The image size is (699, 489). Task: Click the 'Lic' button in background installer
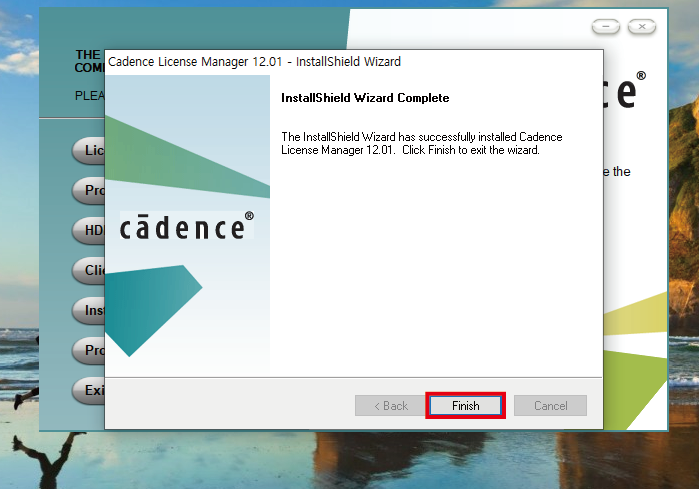pos(89,151)
